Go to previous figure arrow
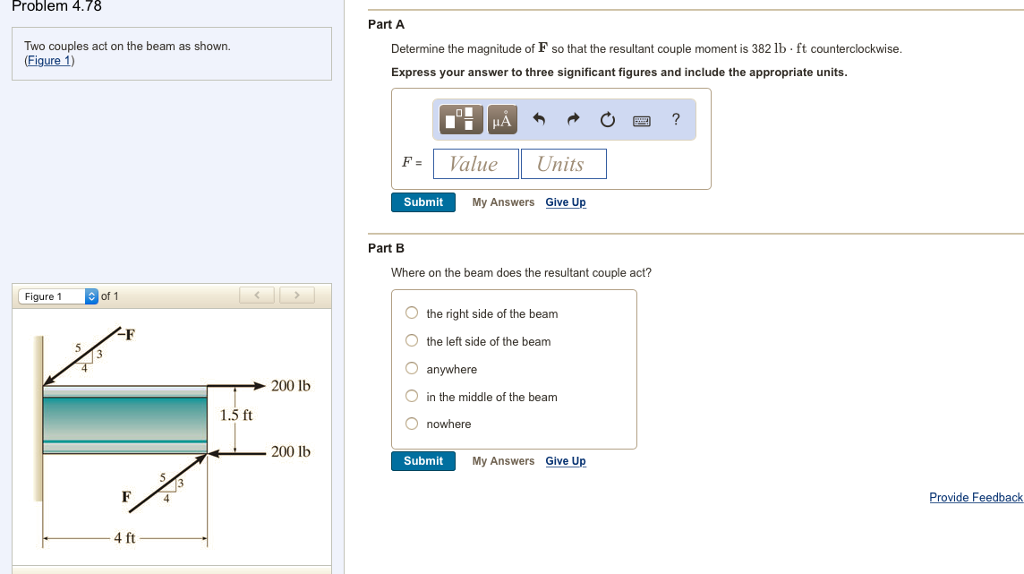Viewport: 1024px width, 574px height. click(x=257, y=295)
